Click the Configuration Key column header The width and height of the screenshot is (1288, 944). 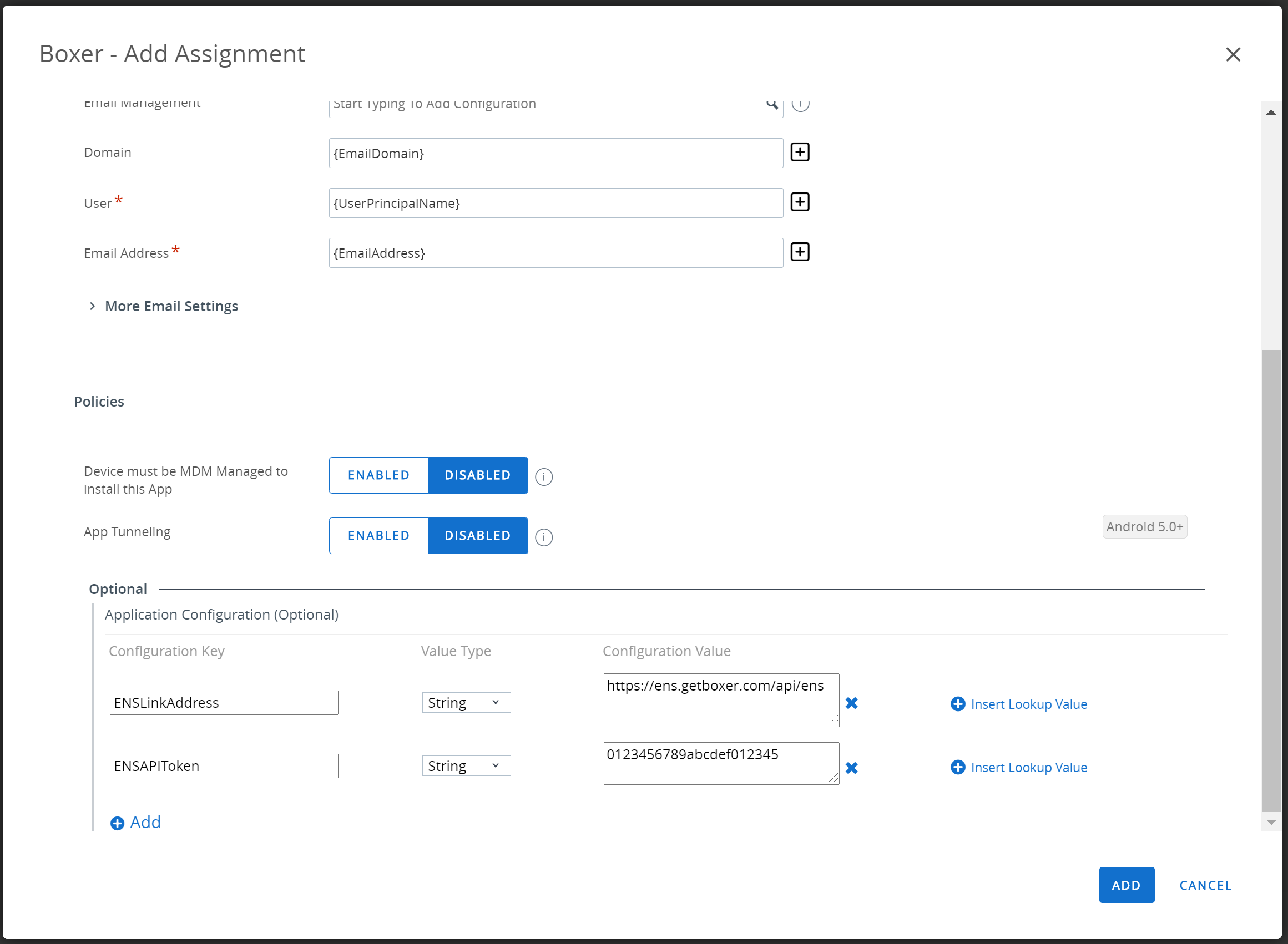pyautogui.click(x=166, y=651)
